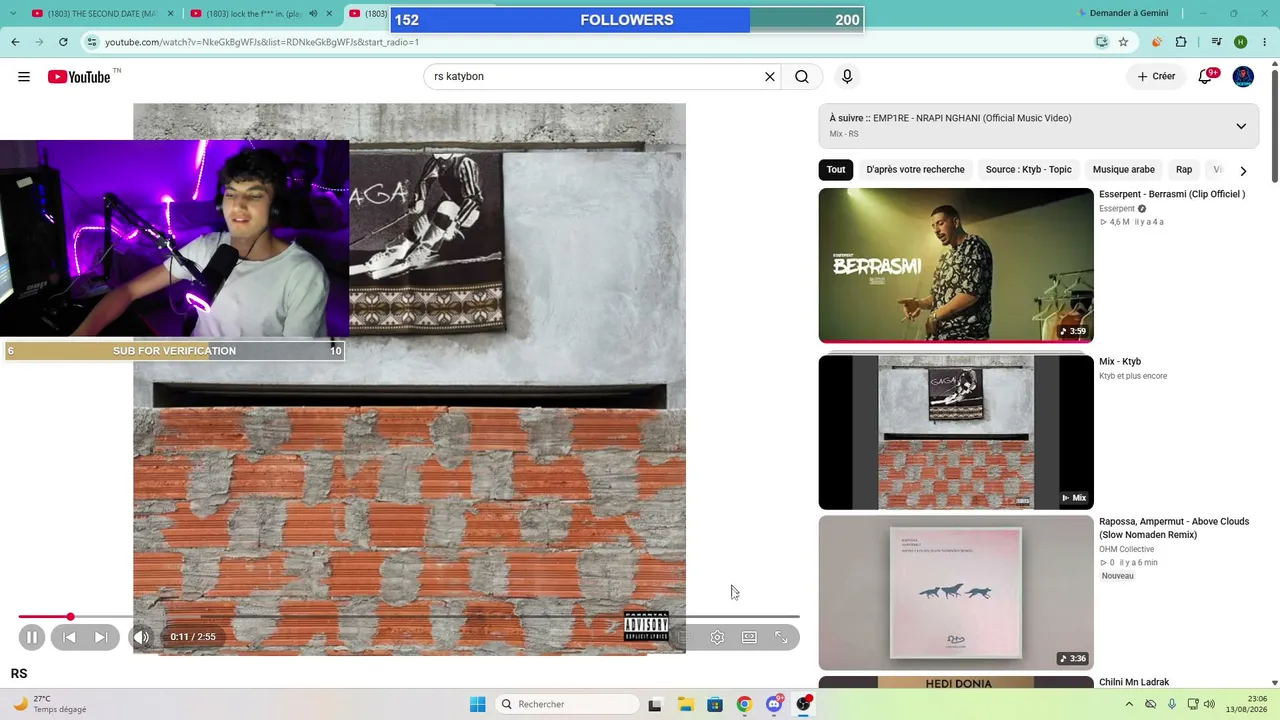
Task: Select the "Musique arabe" filter chip
Action: pos(1124,170)
